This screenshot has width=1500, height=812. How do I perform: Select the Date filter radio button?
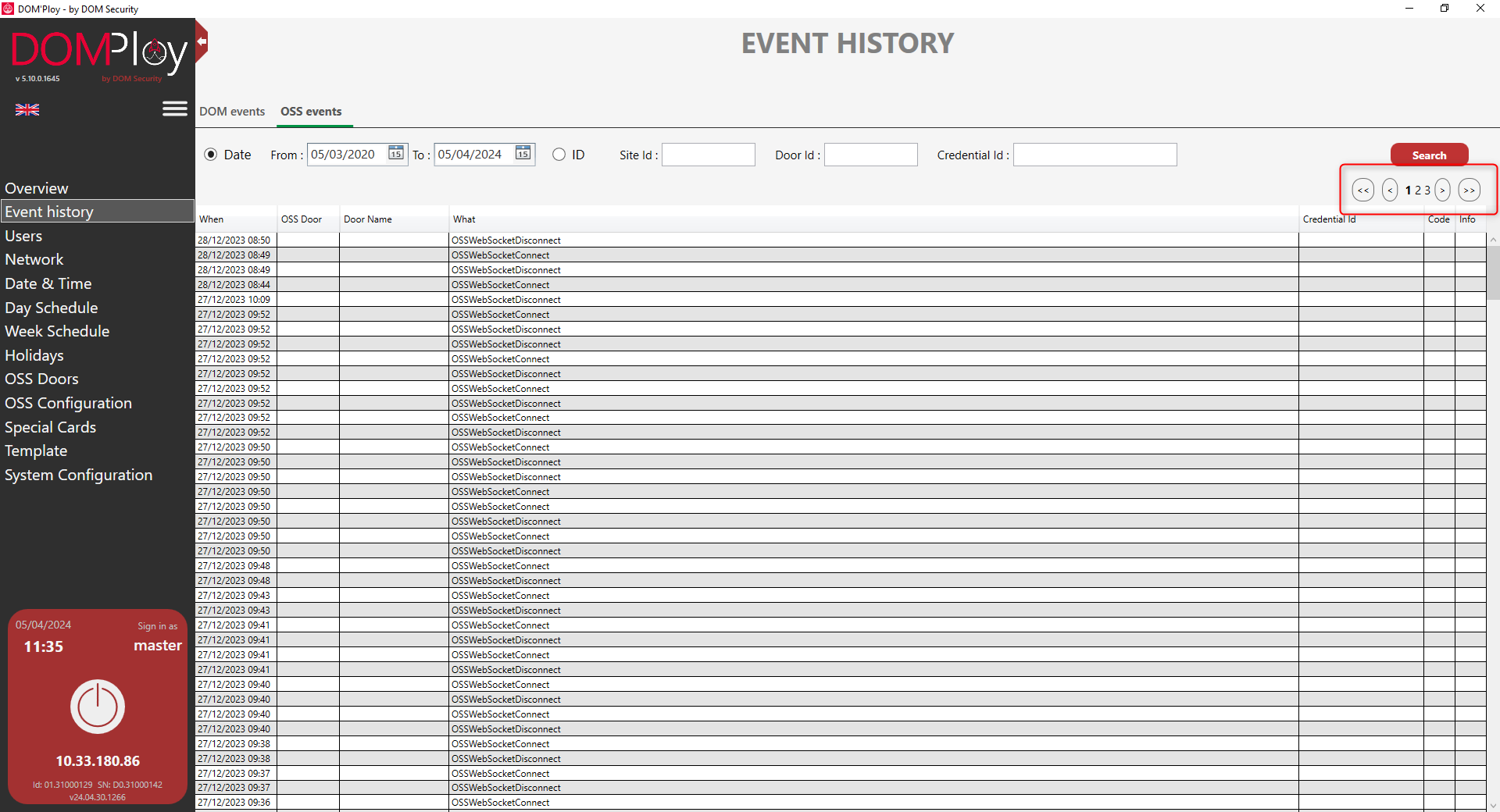211,155
